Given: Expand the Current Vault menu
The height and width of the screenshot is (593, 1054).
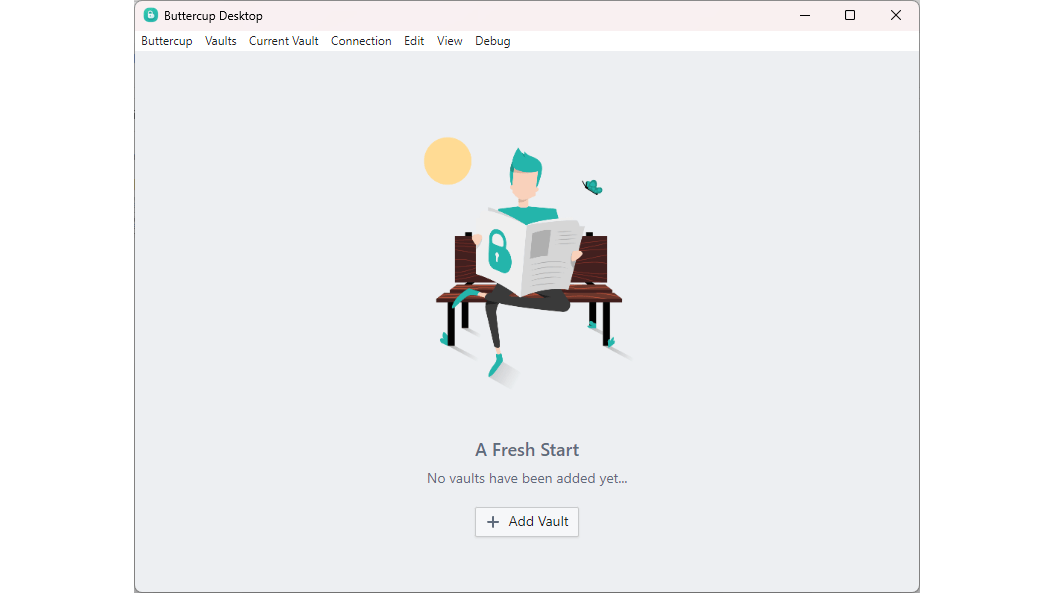Looking at the screenshot, I should [x=284, y=41].
